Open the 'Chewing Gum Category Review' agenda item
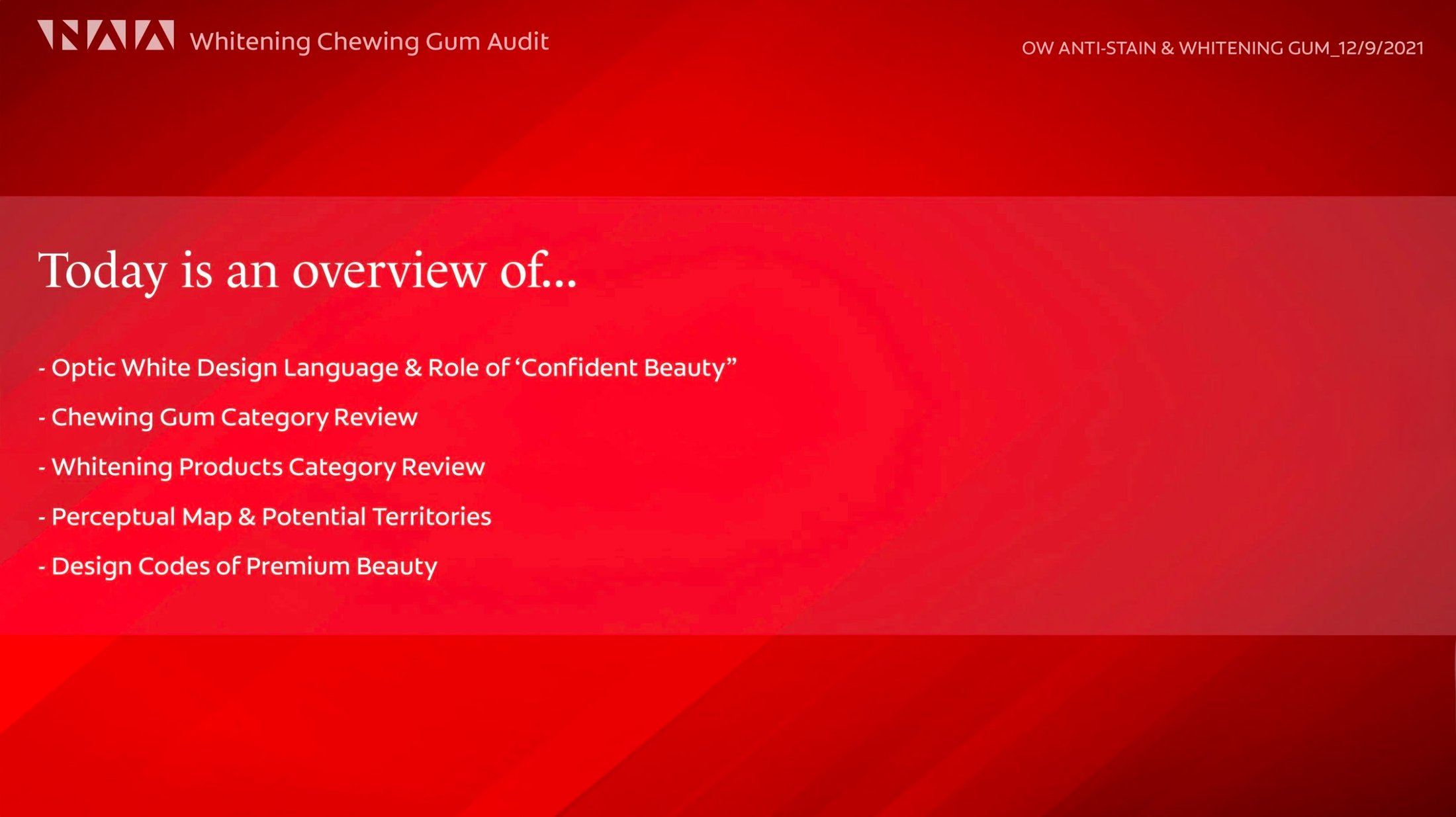Screen dimensions: 1456x817 pyautogui.click(x=234, y=417)
